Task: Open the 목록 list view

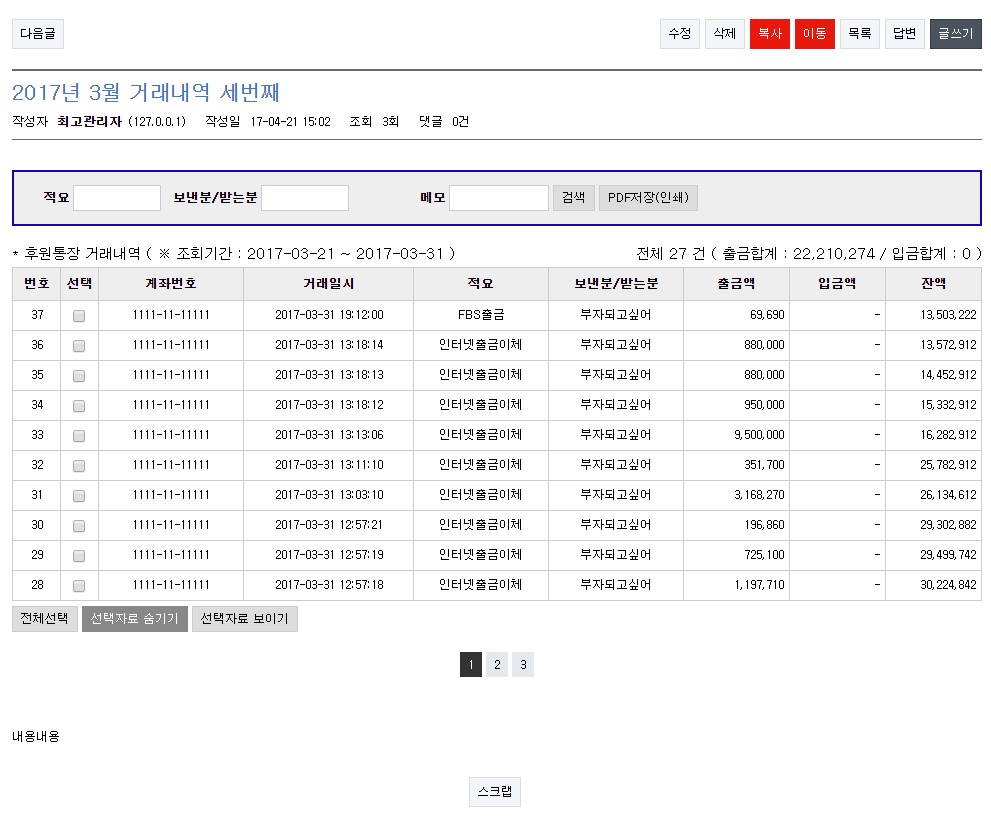Action: point(859,34)
